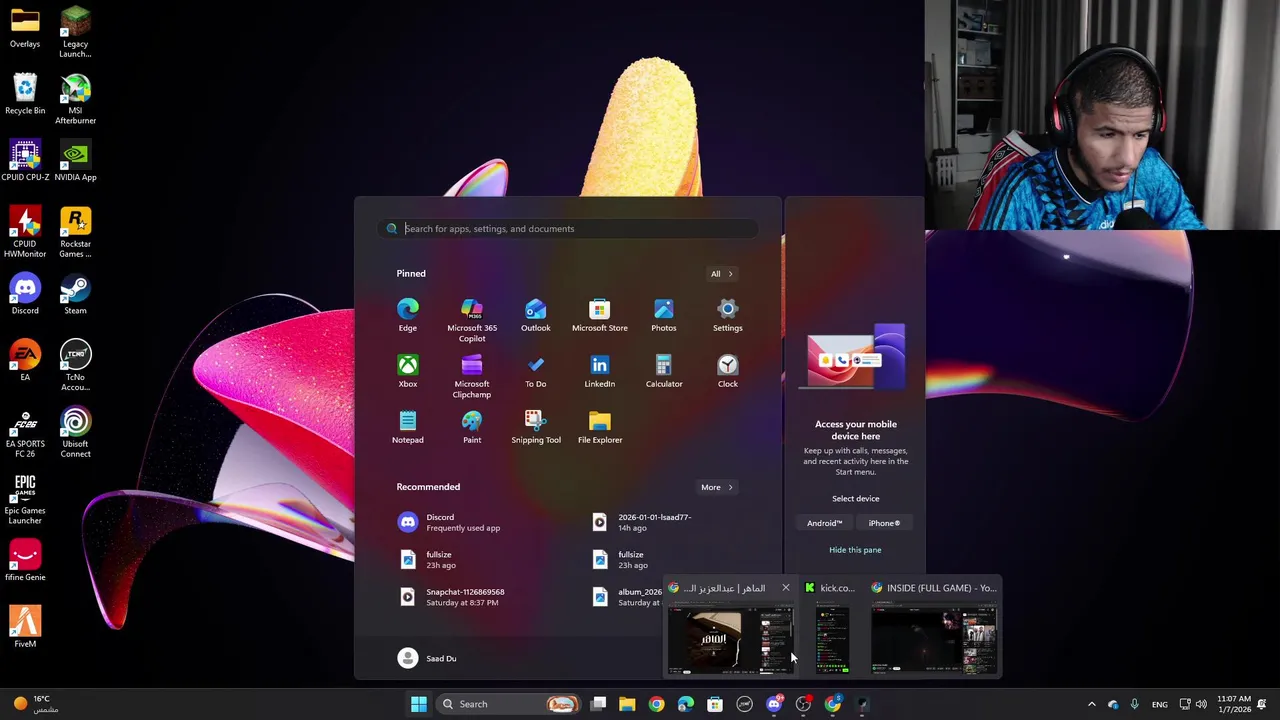Open Edge from pinned apps
The height and width of the screenshot is (720, 1280).
tap(407, 315)
